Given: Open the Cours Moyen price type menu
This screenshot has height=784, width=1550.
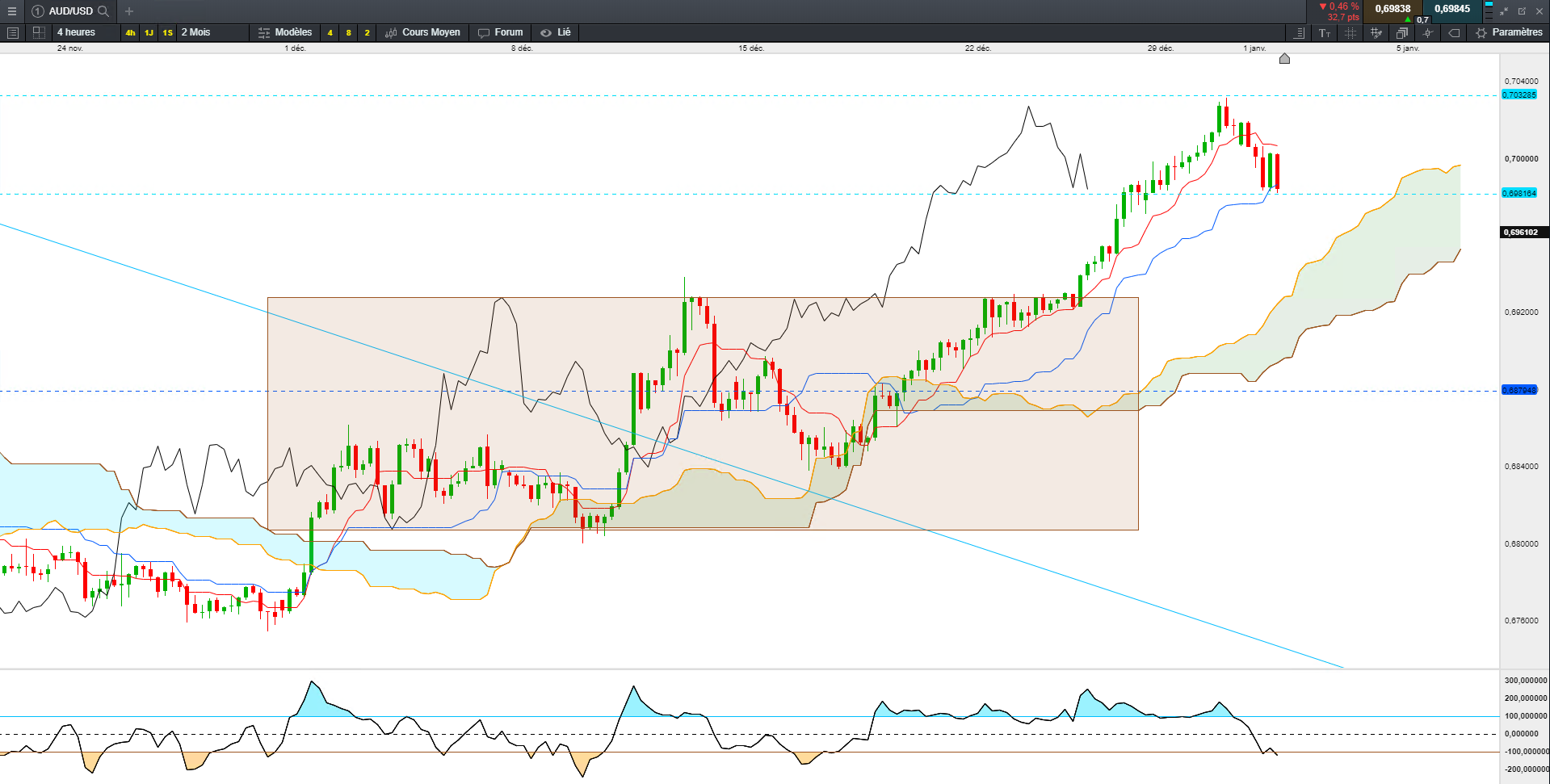Looking at the screenshot, I should point(422,32).
